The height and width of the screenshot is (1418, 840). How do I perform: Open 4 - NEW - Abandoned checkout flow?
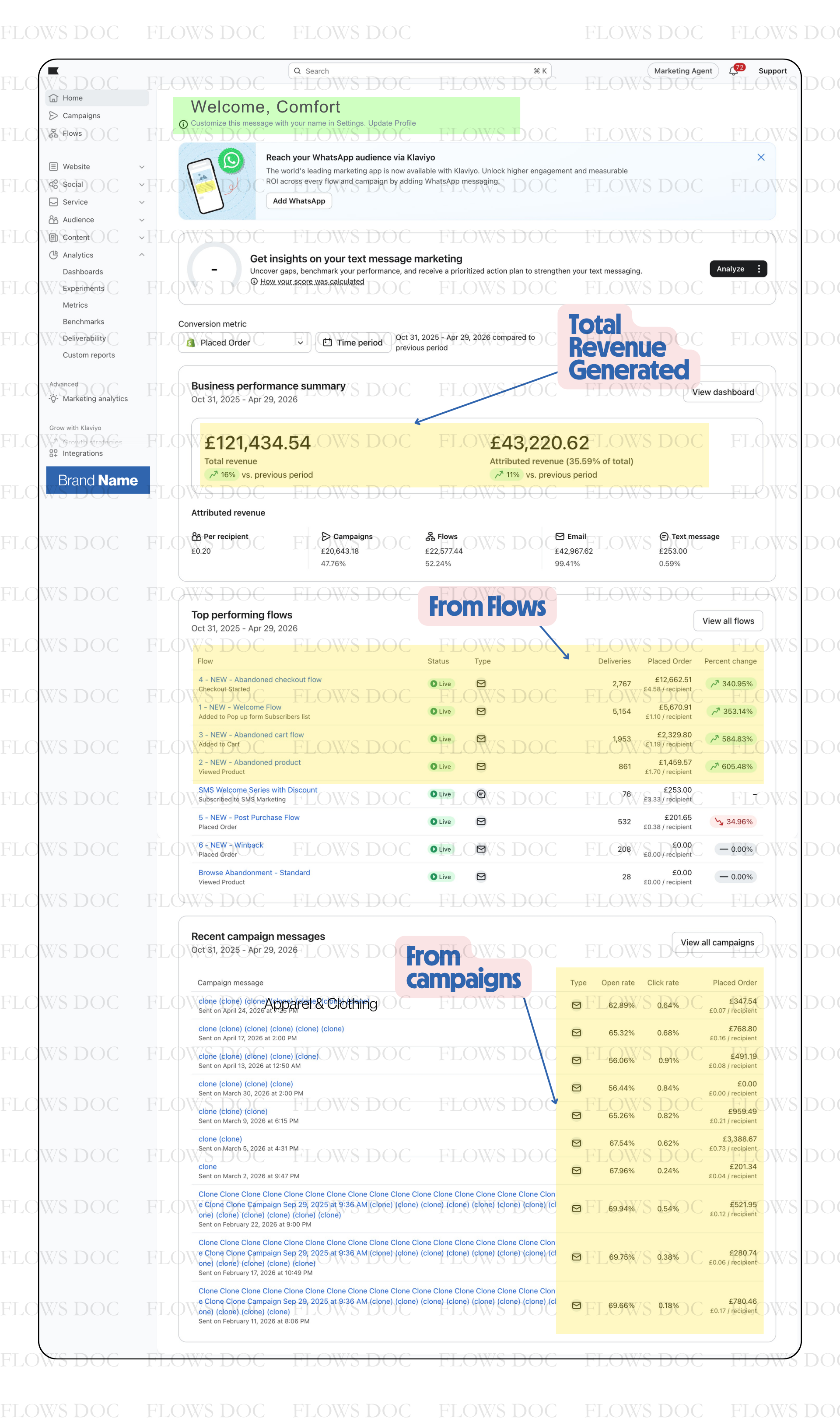tap(260, 680)
